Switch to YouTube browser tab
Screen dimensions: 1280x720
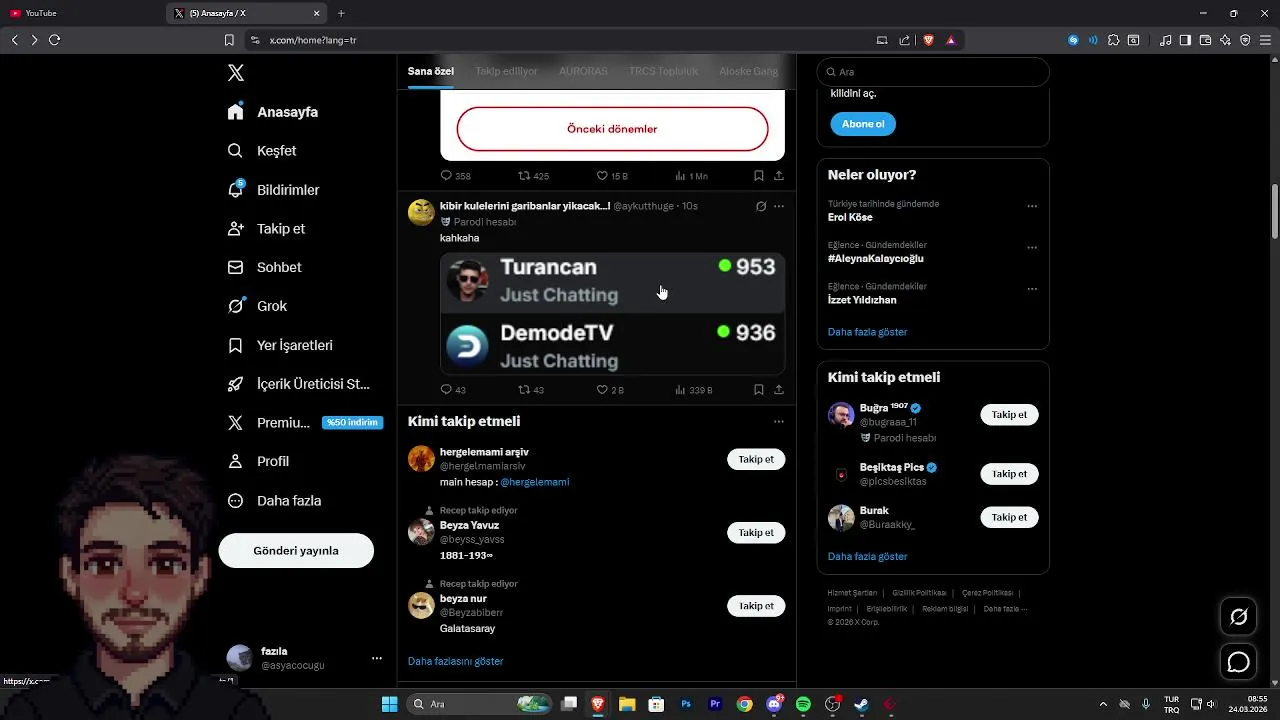coord(82,13)
